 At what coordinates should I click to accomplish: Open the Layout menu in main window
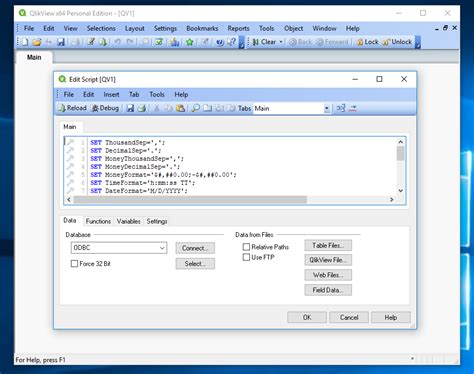click(x=135, y=28)
